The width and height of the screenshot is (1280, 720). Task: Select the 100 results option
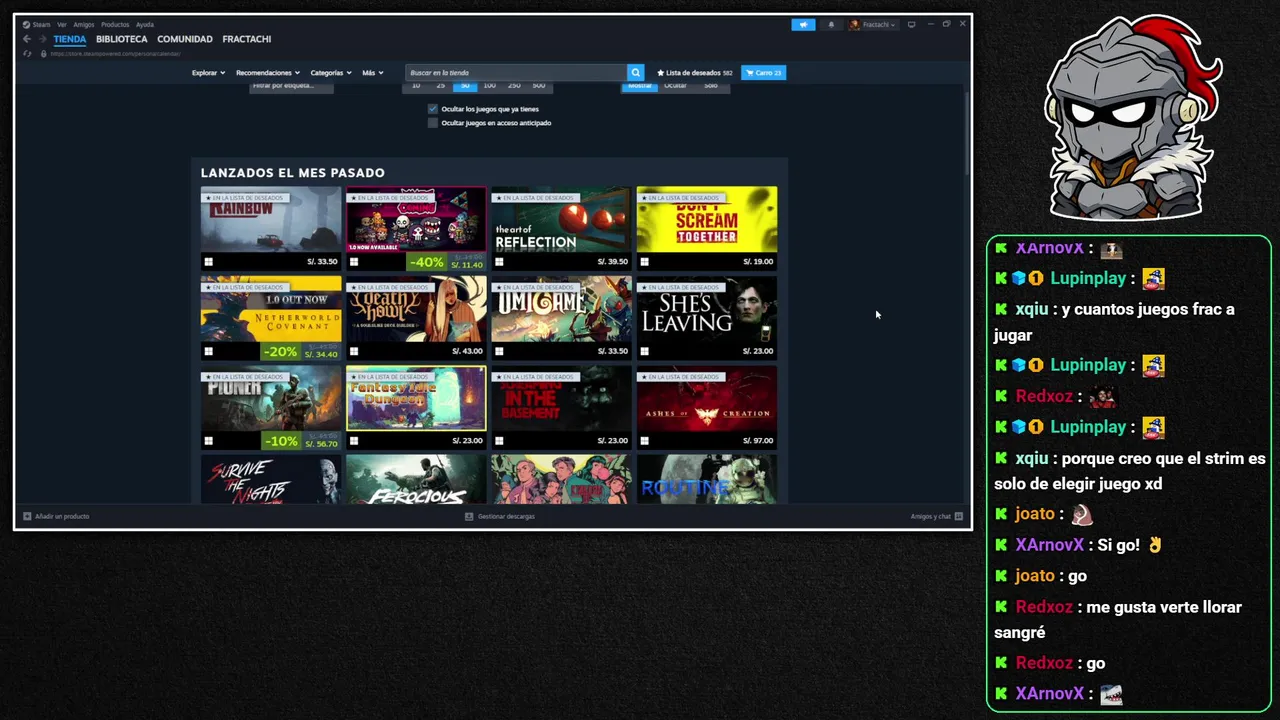489,86
